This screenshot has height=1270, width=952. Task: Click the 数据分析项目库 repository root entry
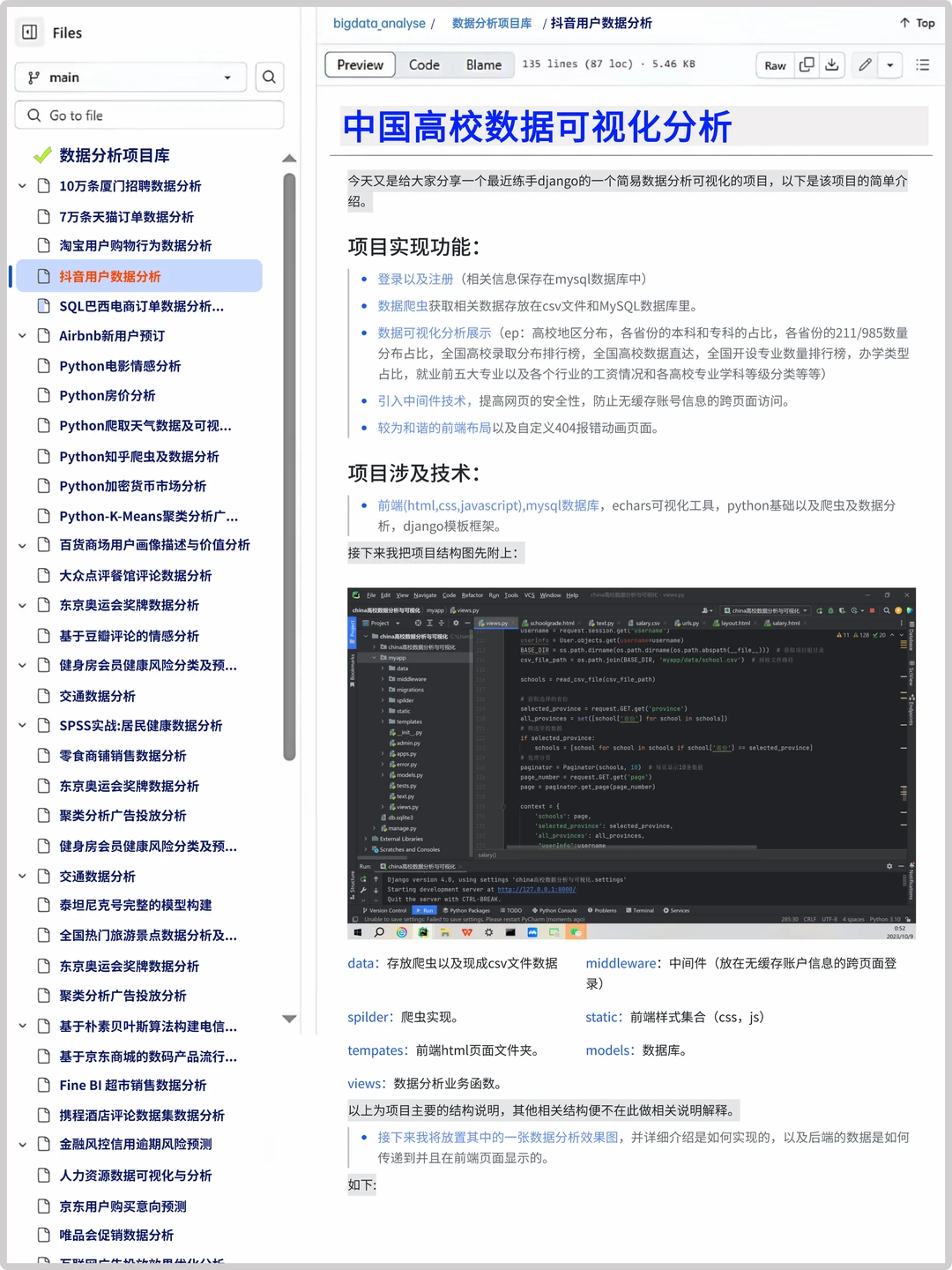(115, 155)
